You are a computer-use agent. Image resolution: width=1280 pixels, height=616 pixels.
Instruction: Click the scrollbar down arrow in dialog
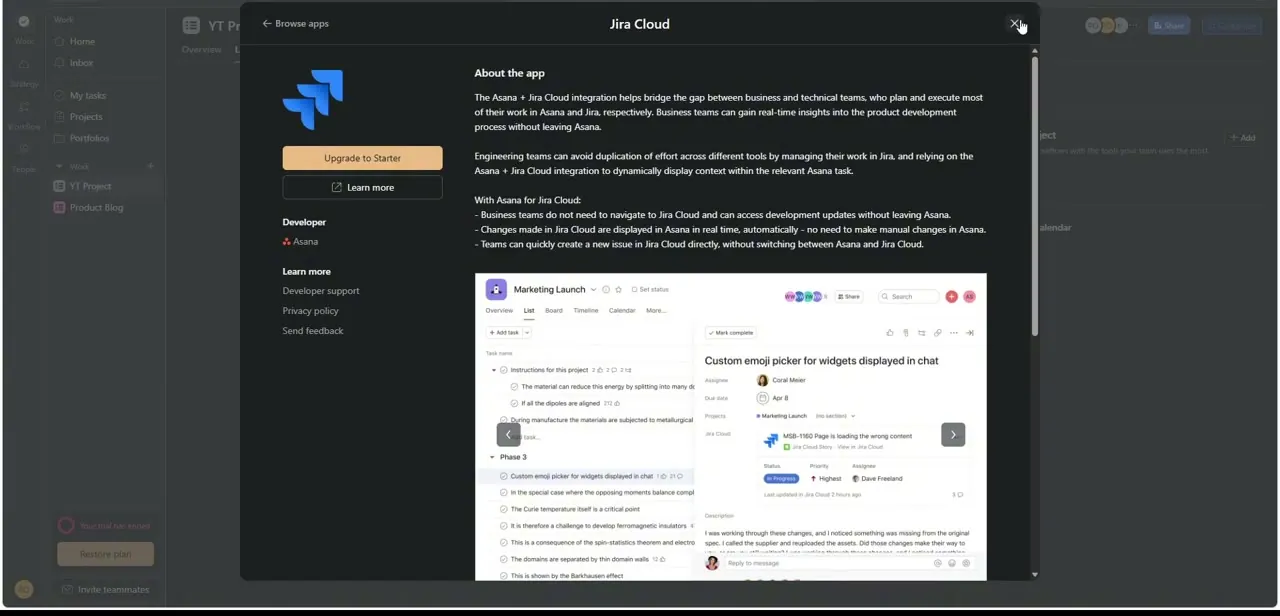(x=1034, y=574)
